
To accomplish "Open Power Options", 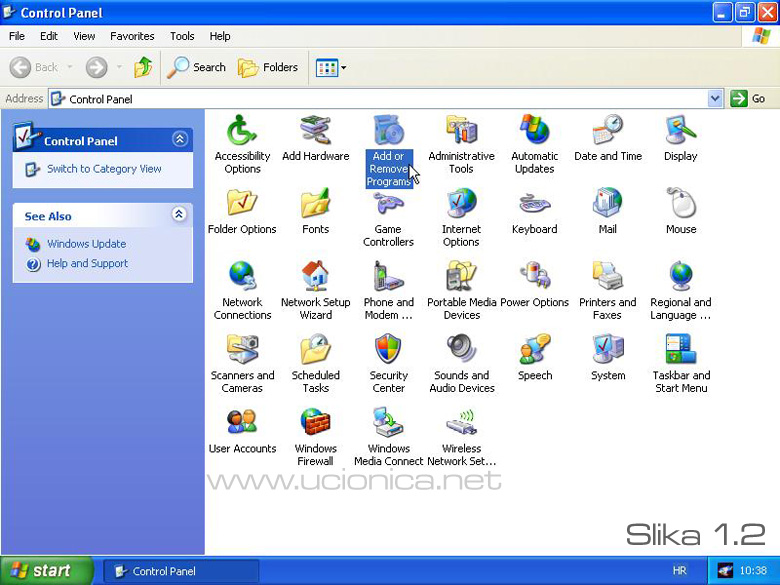I will click(x=534, y=285).
